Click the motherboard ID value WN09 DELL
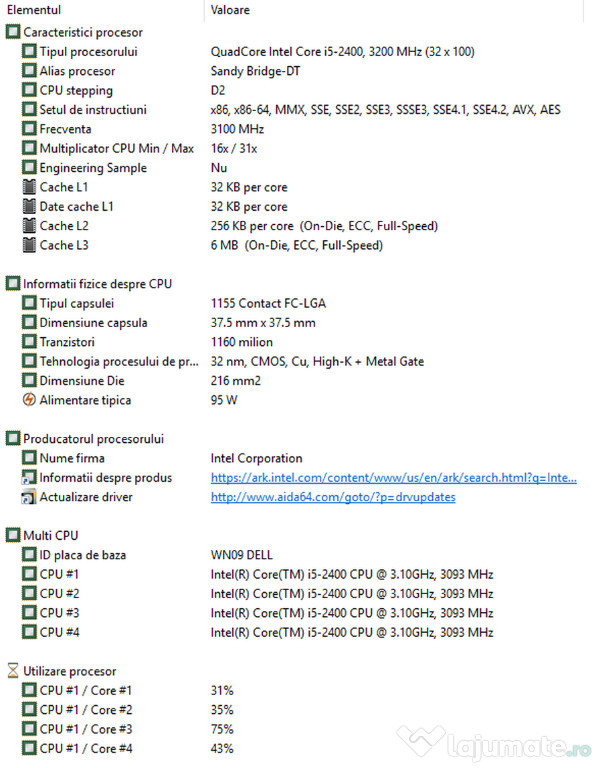 [x=241, y=555]
